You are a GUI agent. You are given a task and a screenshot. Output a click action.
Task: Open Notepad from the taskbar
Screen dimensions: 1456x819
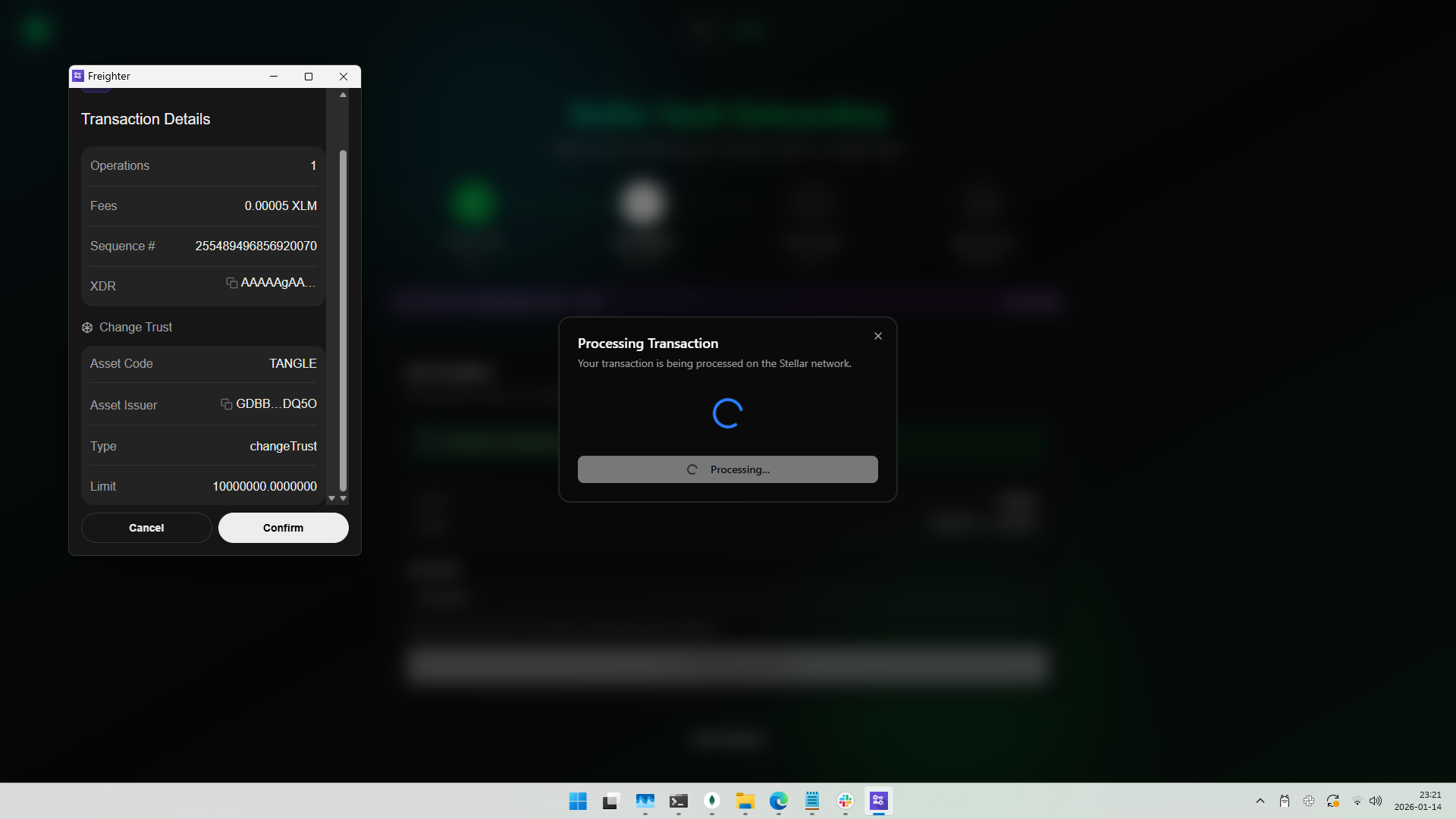(811, 802)
